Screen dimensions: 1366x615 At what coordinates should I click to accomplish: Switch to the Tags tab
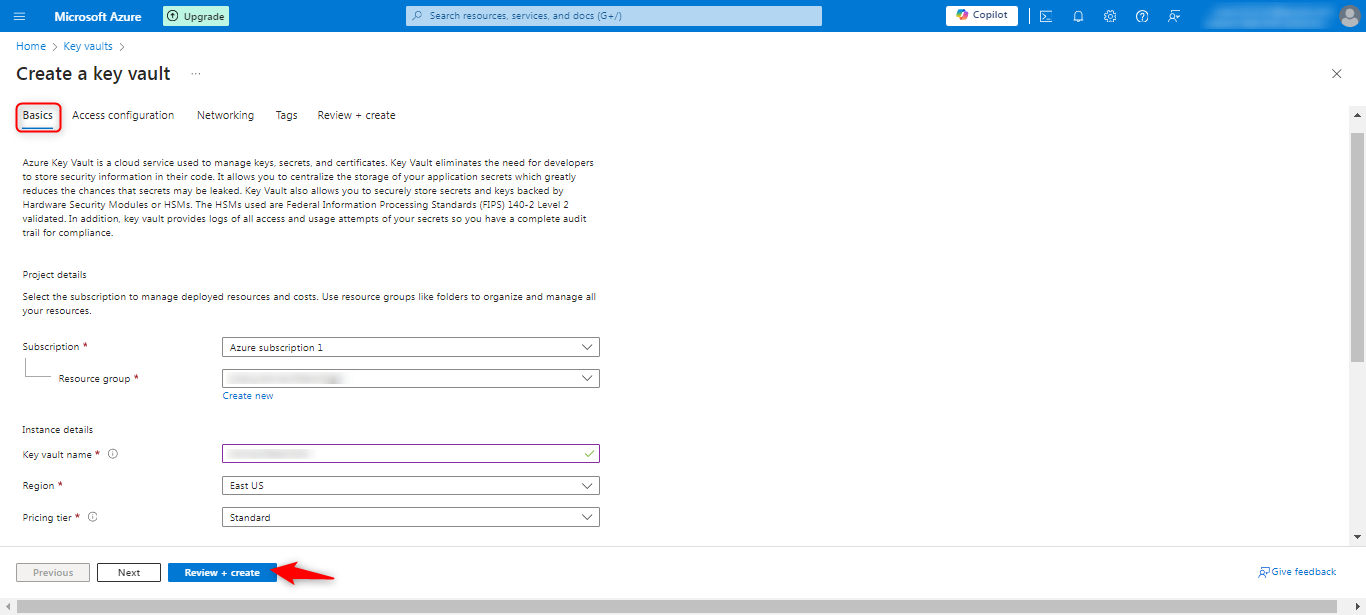pos(287,115)
